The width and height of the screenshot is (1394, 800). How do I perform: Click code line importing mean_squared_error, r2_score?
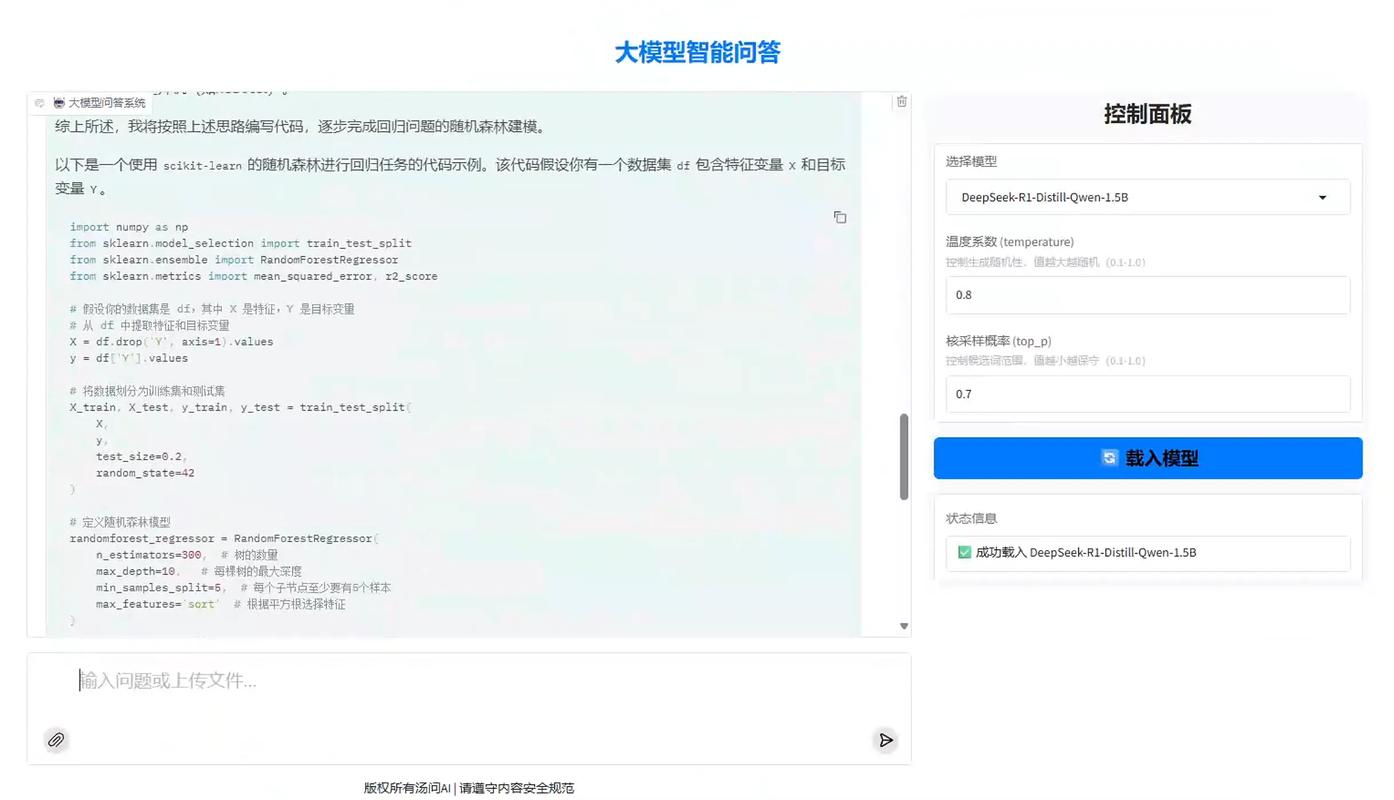[254, 276]
